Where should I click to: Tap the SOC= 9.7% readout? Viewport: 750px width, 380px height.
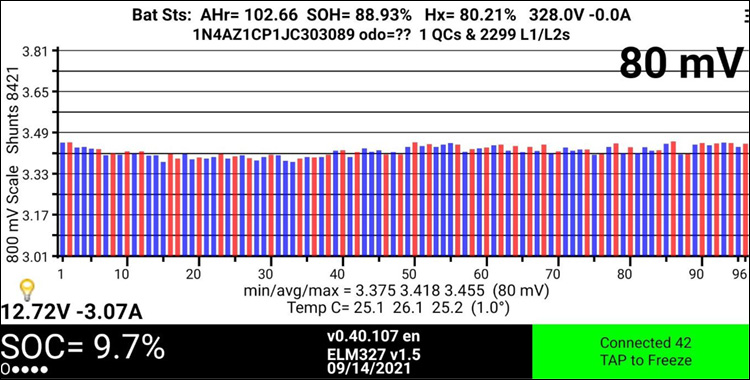pyautogui.click(x=83, y=347)
